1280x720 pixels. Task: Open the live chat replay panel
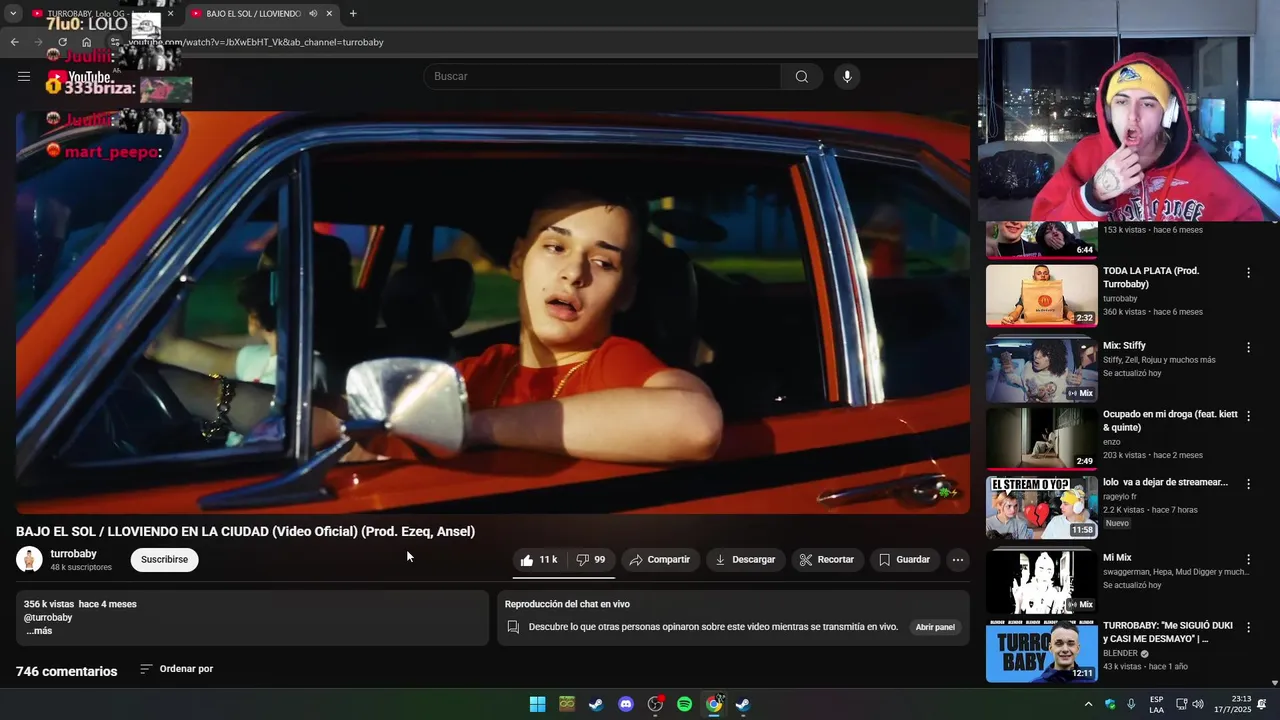coord(935,627)
